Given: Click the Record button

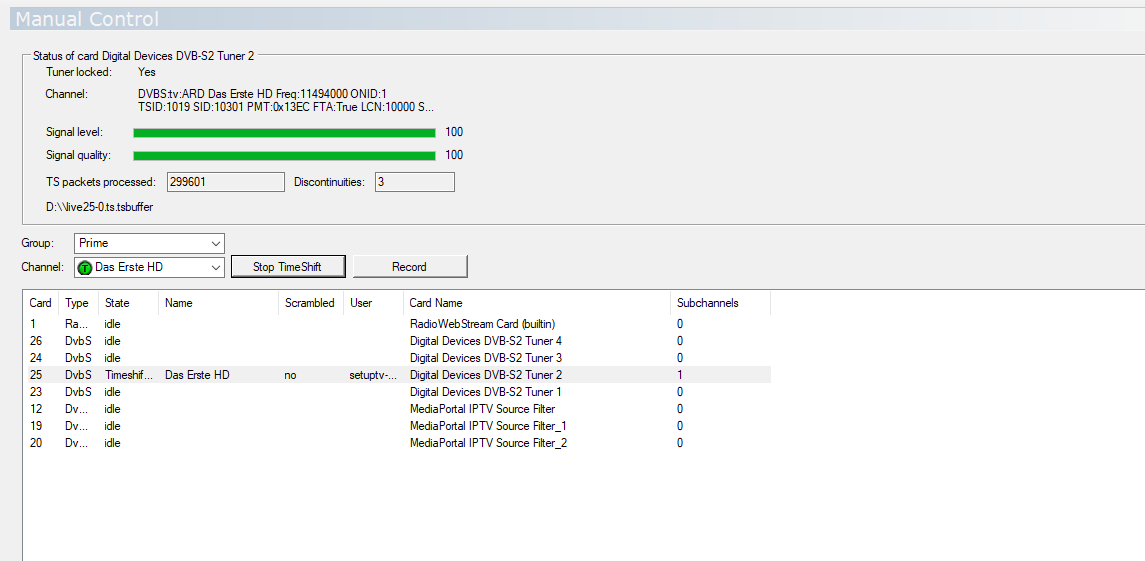Looking at the screenshot, I should click(x=409, y=267).
